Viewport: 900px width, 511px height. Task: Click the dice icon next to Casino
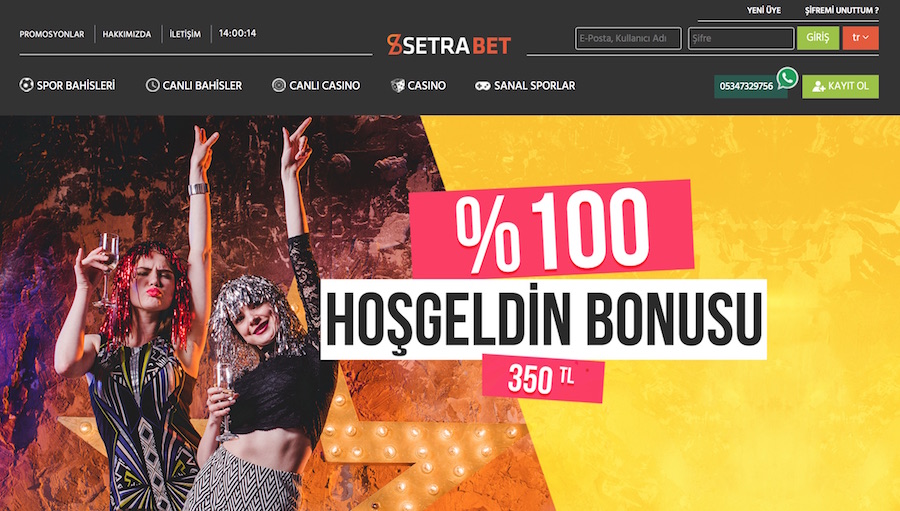point(397,86)
